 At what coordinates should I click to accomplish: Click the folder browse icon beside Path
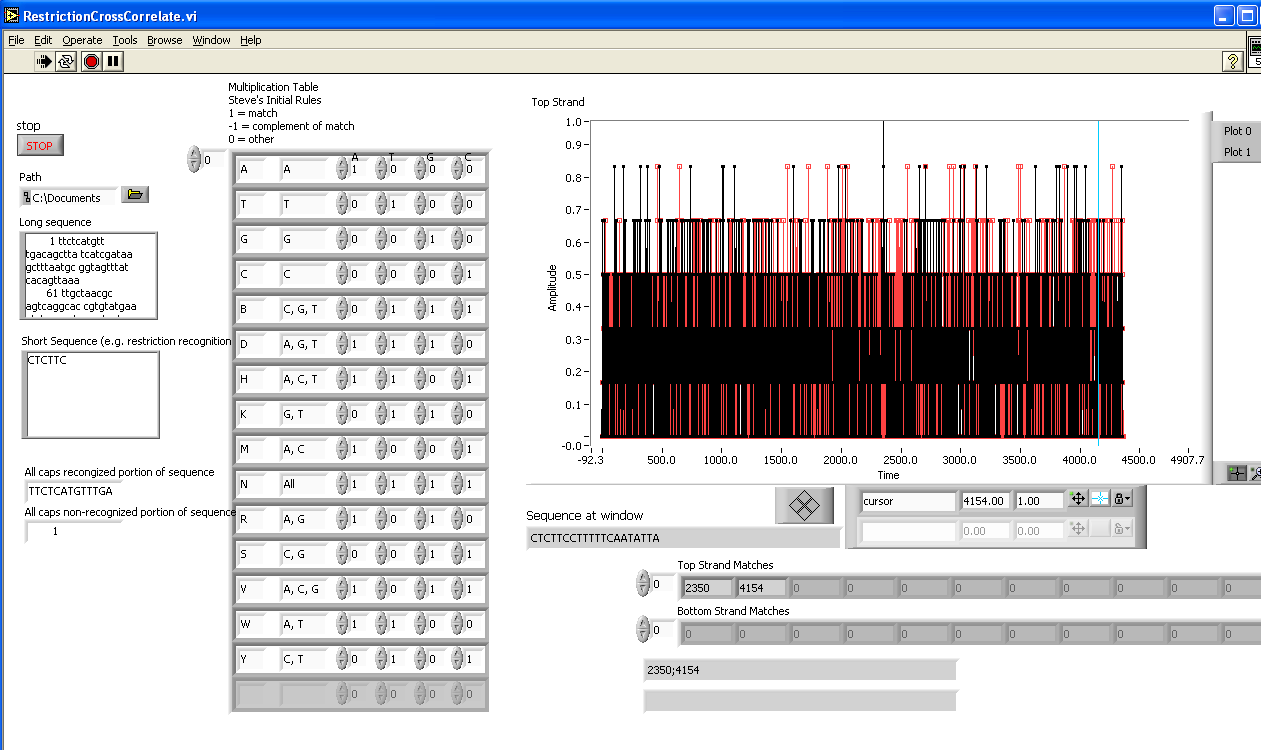click(135, 195)
